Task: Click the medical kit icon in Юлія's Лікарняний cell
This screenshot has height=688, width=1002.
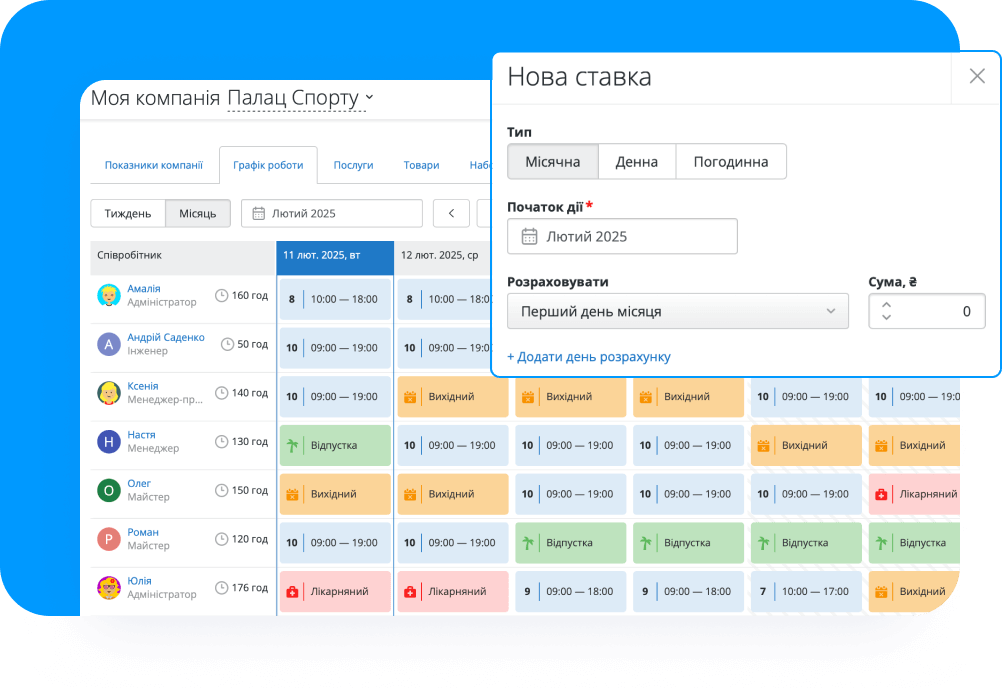Action: (x=292, y=592)
